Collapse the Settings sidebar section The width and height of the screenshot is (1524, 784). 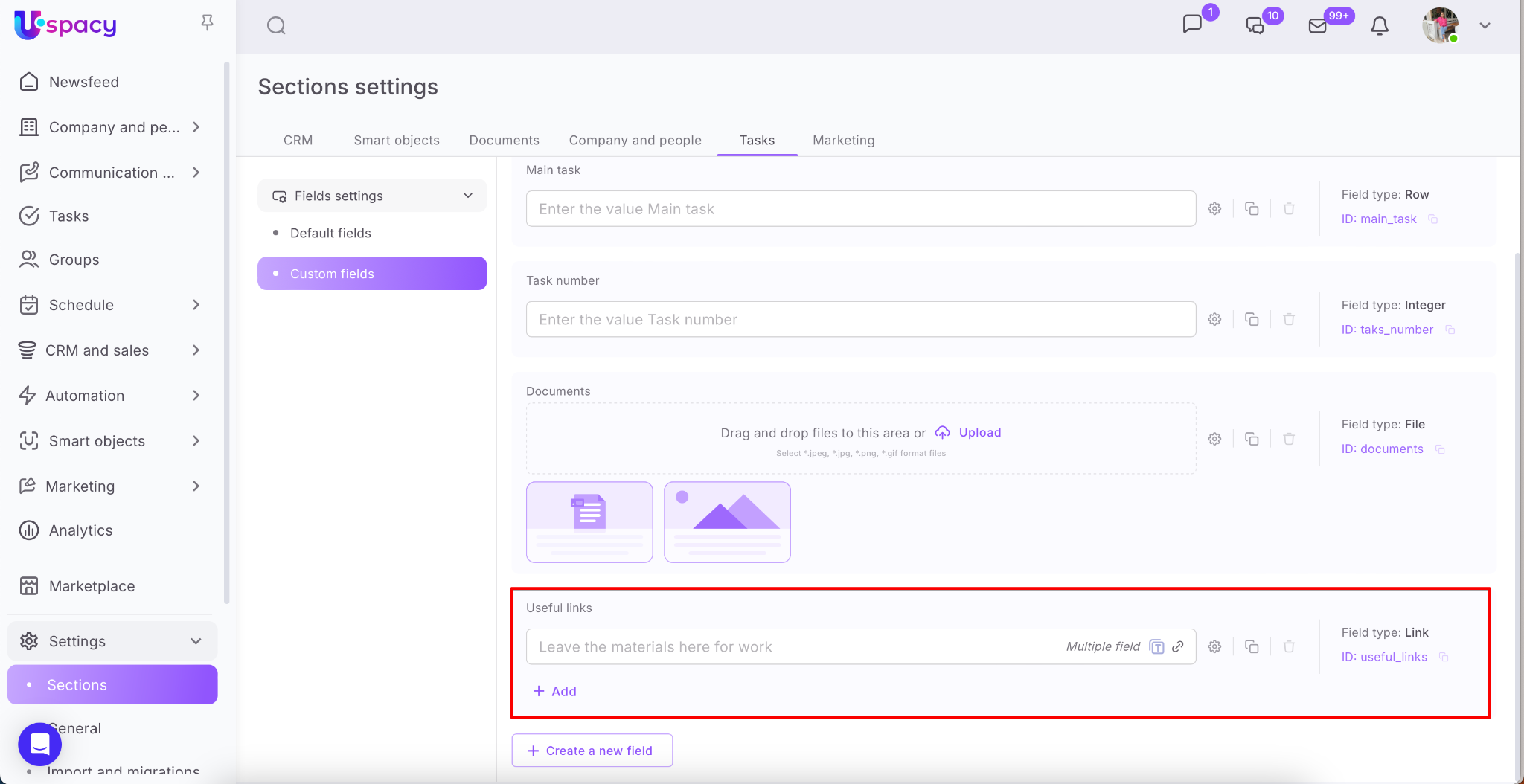pos(196,641)
